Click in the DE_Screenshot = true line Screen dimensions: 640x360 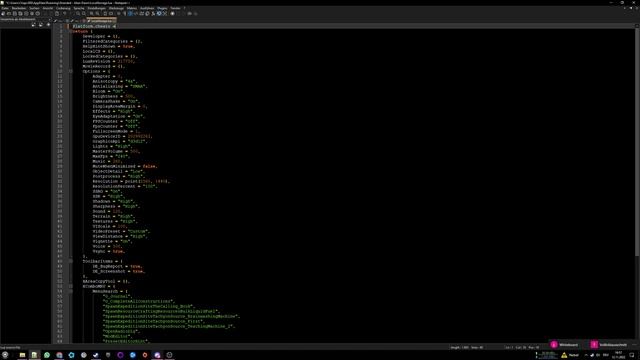(119, 271)
